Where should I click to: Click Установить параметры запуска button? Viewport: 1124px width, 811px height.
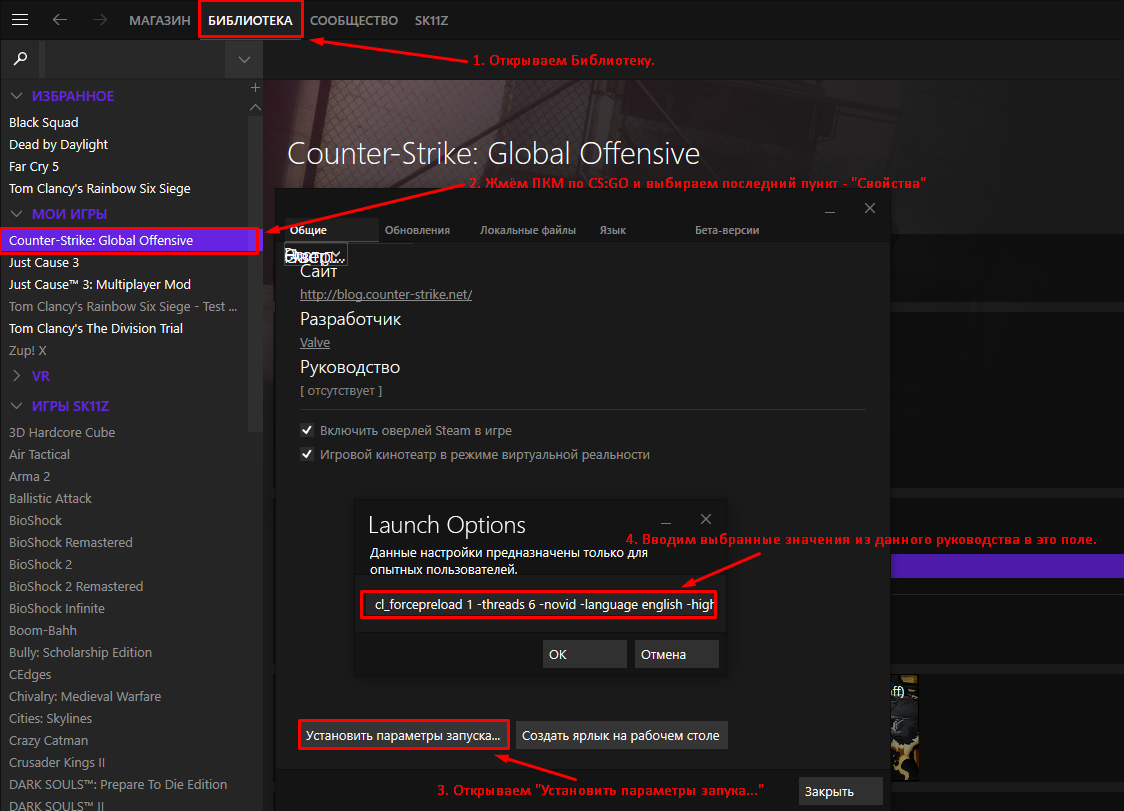(x=404, y=735)
